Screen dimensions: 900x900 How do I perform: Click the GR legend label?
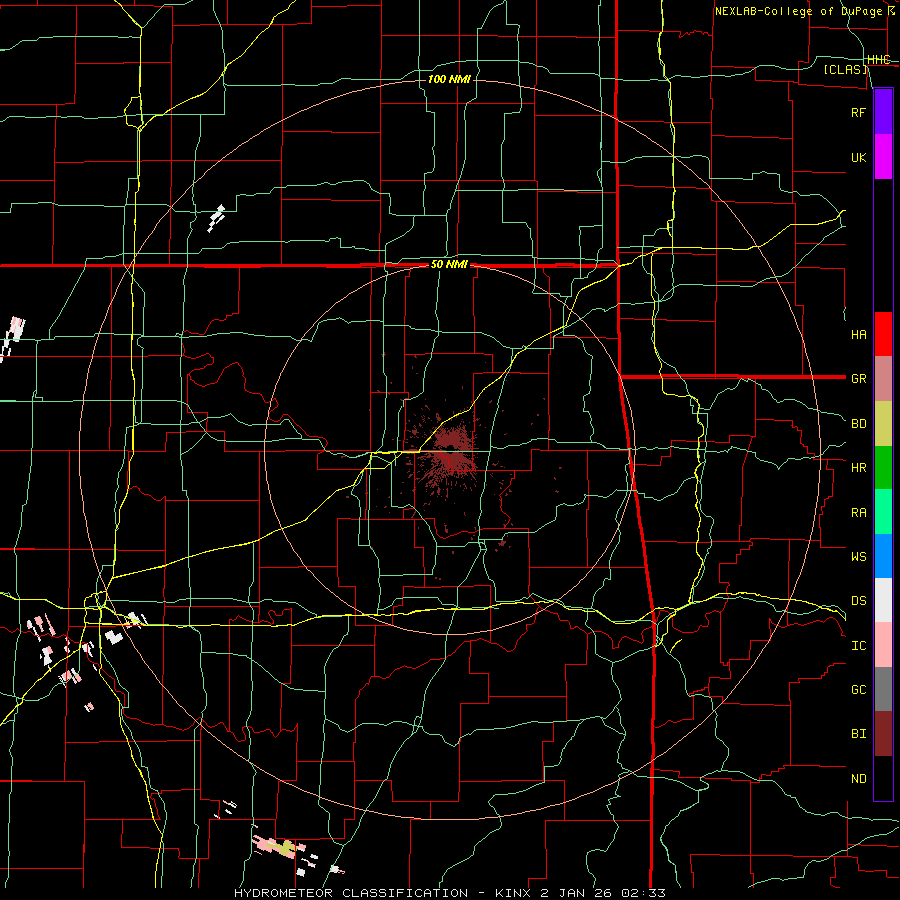[x=858, y=379]
